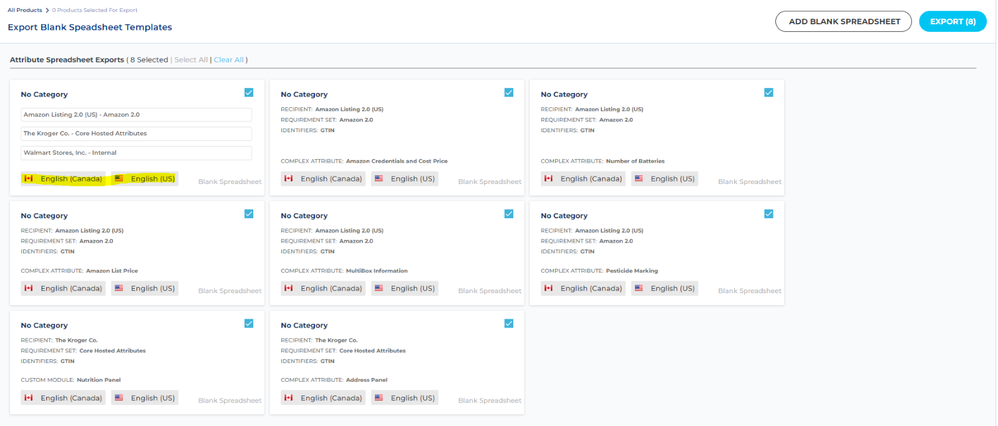Select English (Canada) on MultiBox Information card

[x=323, y=288]
